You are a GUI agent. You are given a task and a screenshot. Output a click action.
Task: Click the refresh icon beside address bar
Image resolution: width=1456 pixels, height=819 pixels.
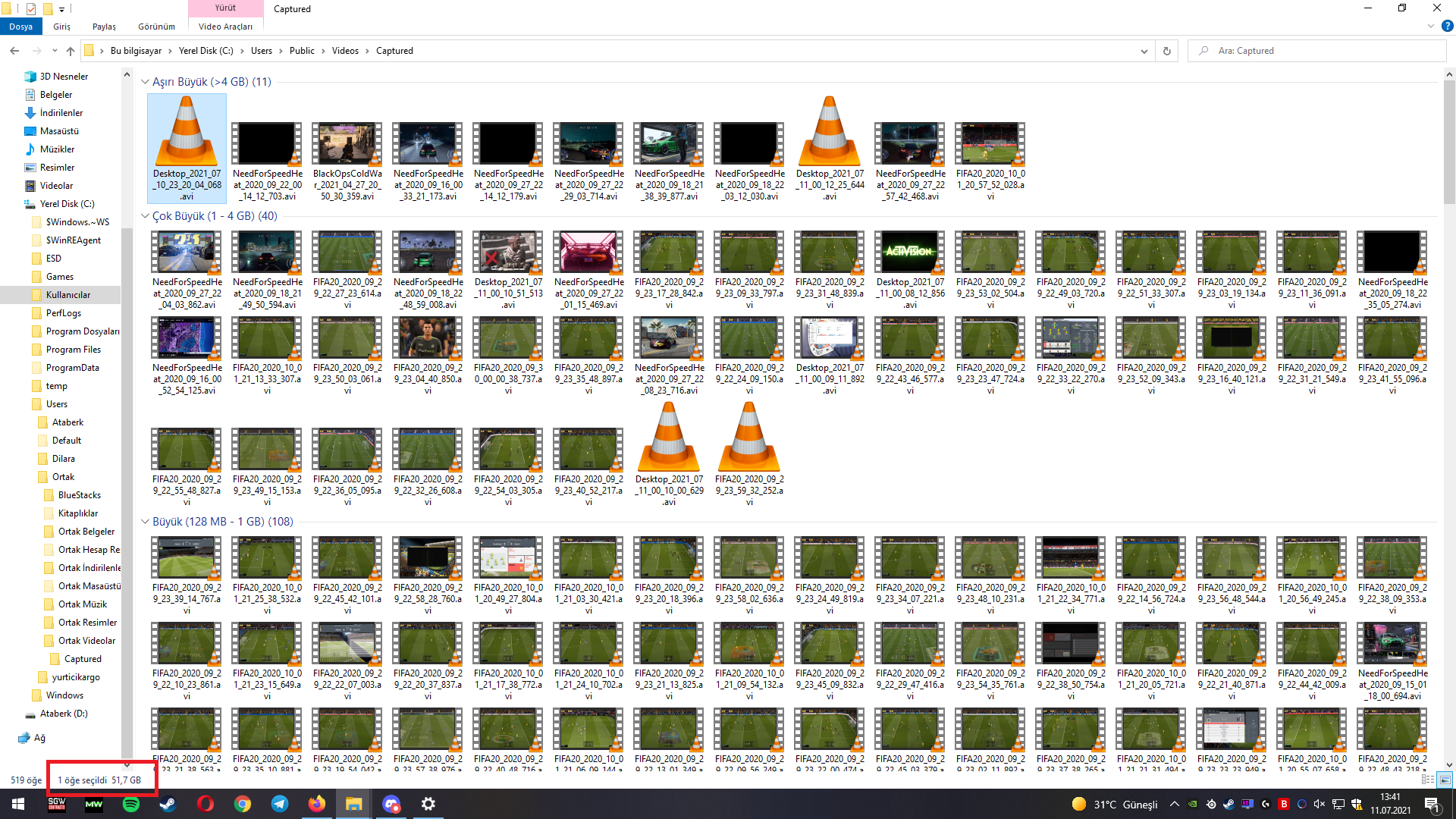(1167, 51)
